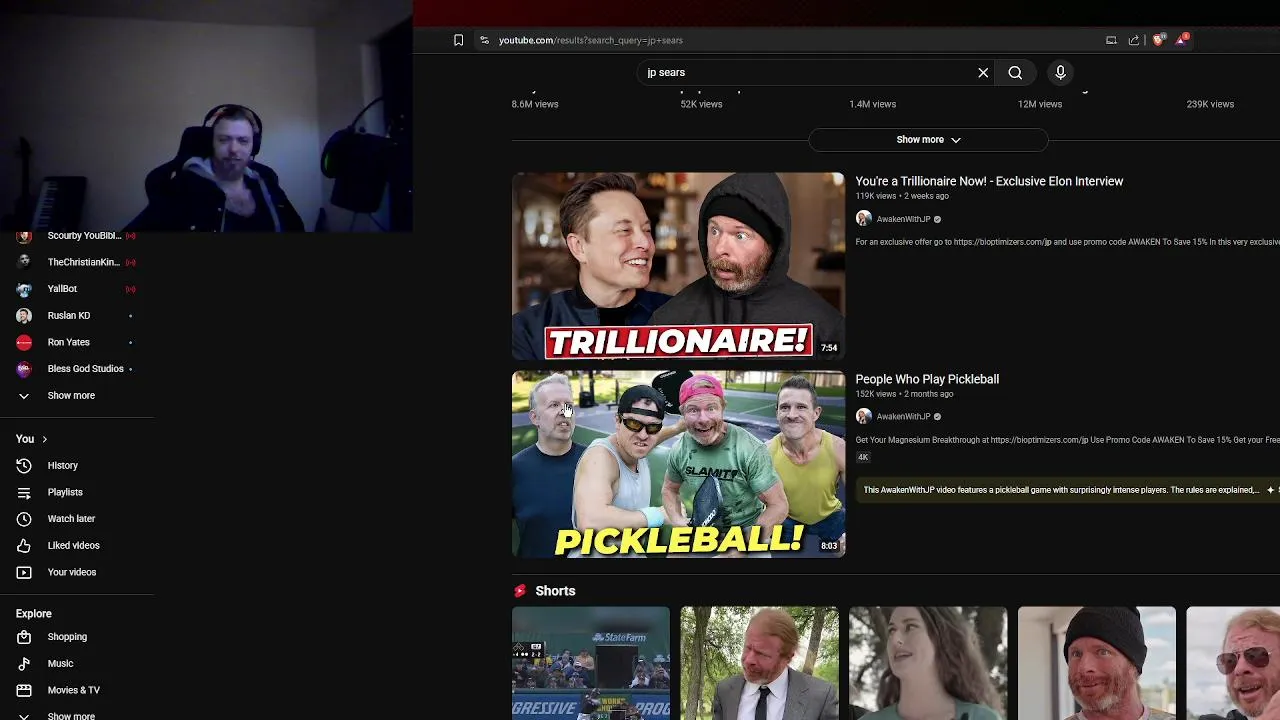Image resolution: width=1280 pixels, height=720 pixels.
Task: Click AwakenWithJP avatar under Elon Interview video
Action: click(864, 219)
